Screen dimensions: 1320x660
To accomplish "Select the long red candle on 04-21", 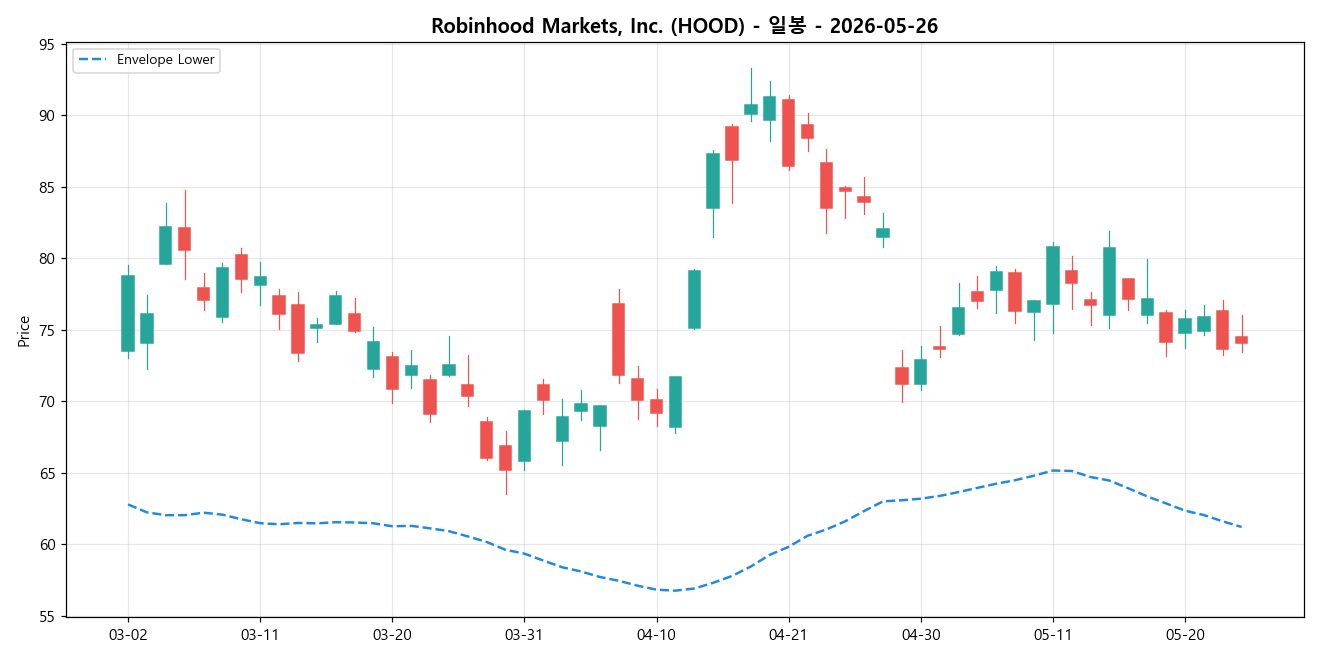I will point(788,133).
